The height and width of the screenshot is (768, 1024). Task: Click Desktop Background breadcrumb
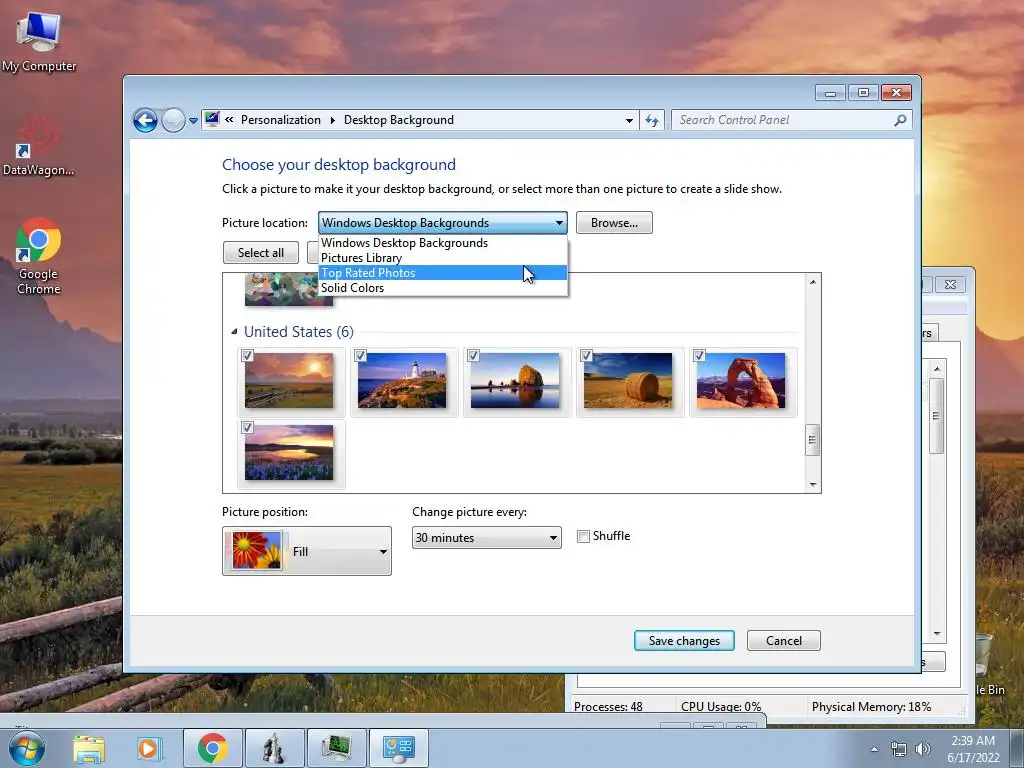pyautogui.click(x=398, y=120)
